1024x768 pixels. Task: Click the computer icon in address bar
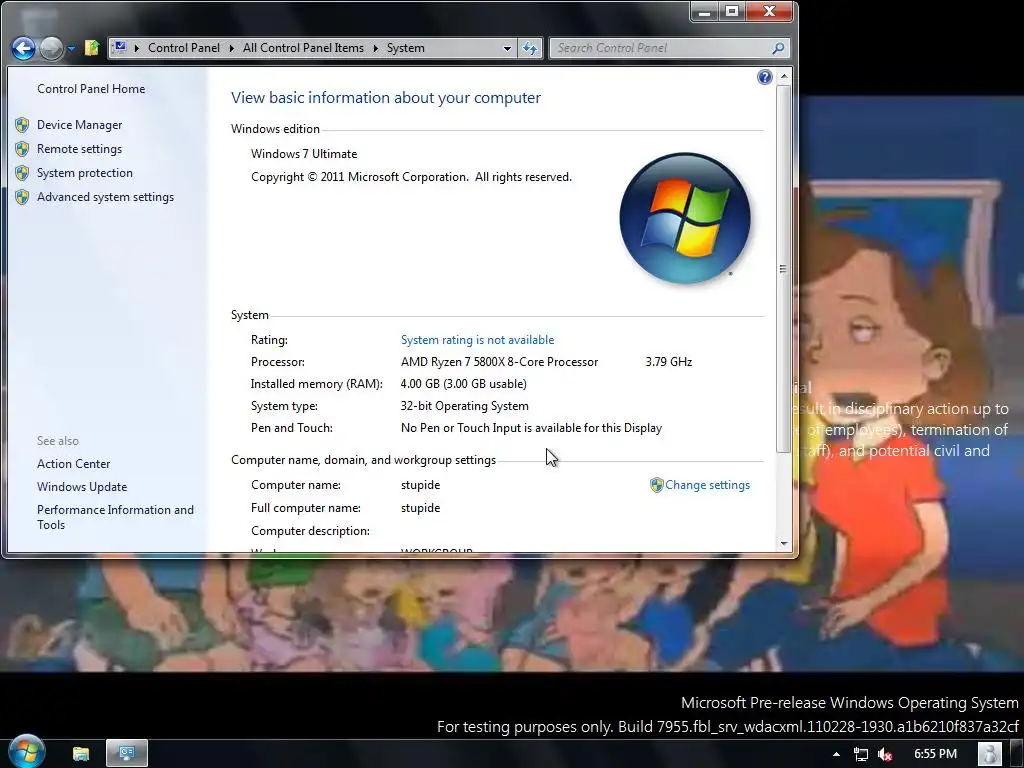120,47
